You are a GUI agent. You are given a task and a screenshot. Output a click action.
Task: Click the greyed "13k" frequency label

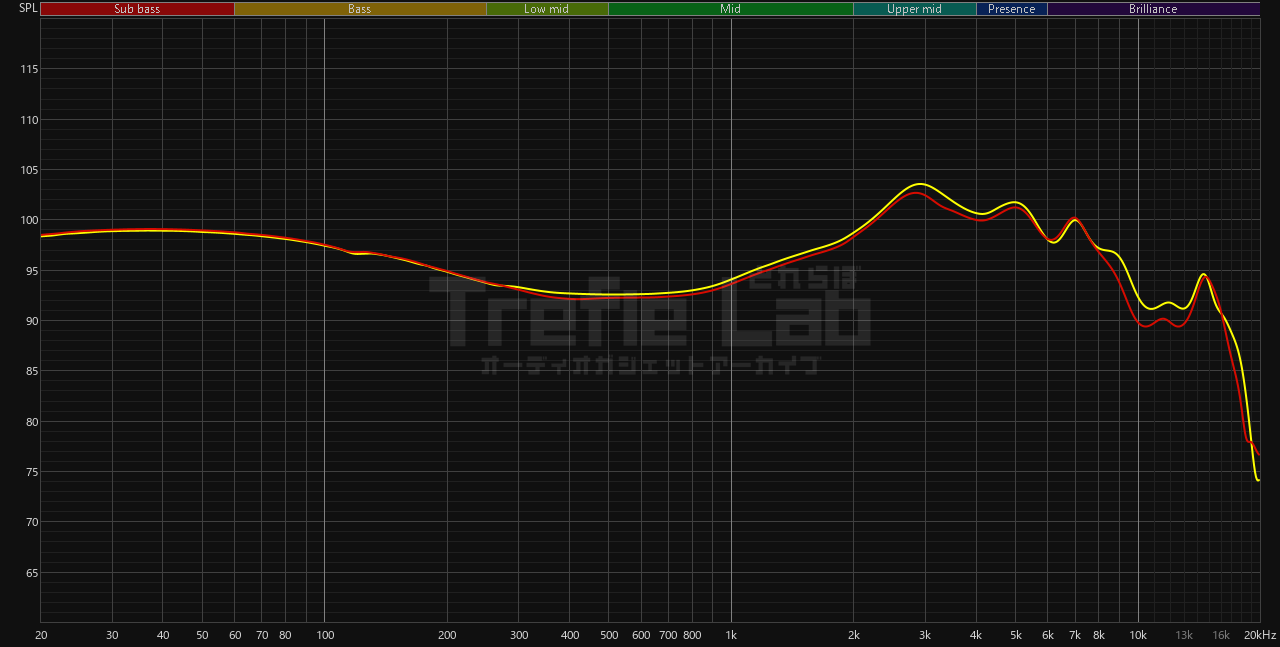tap(1184, 635)
